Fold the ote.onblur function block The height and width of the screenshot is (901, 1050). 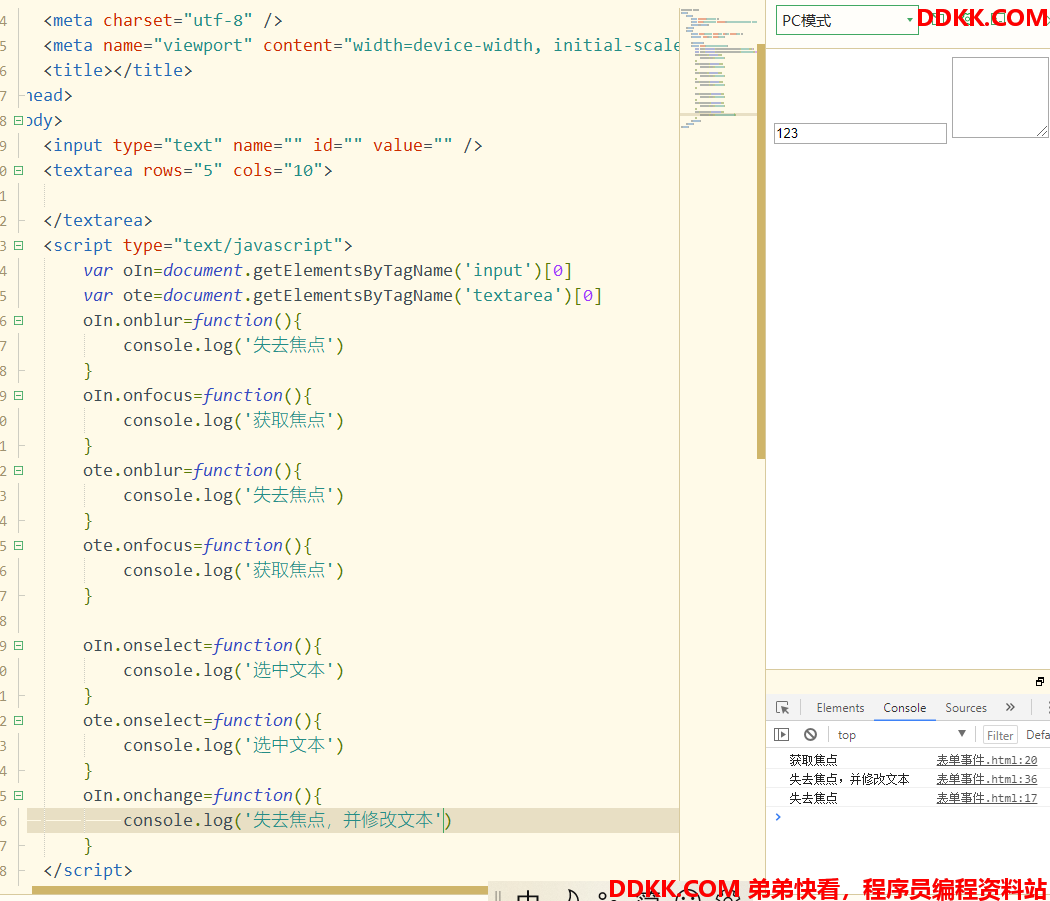[x=19, y=471]
